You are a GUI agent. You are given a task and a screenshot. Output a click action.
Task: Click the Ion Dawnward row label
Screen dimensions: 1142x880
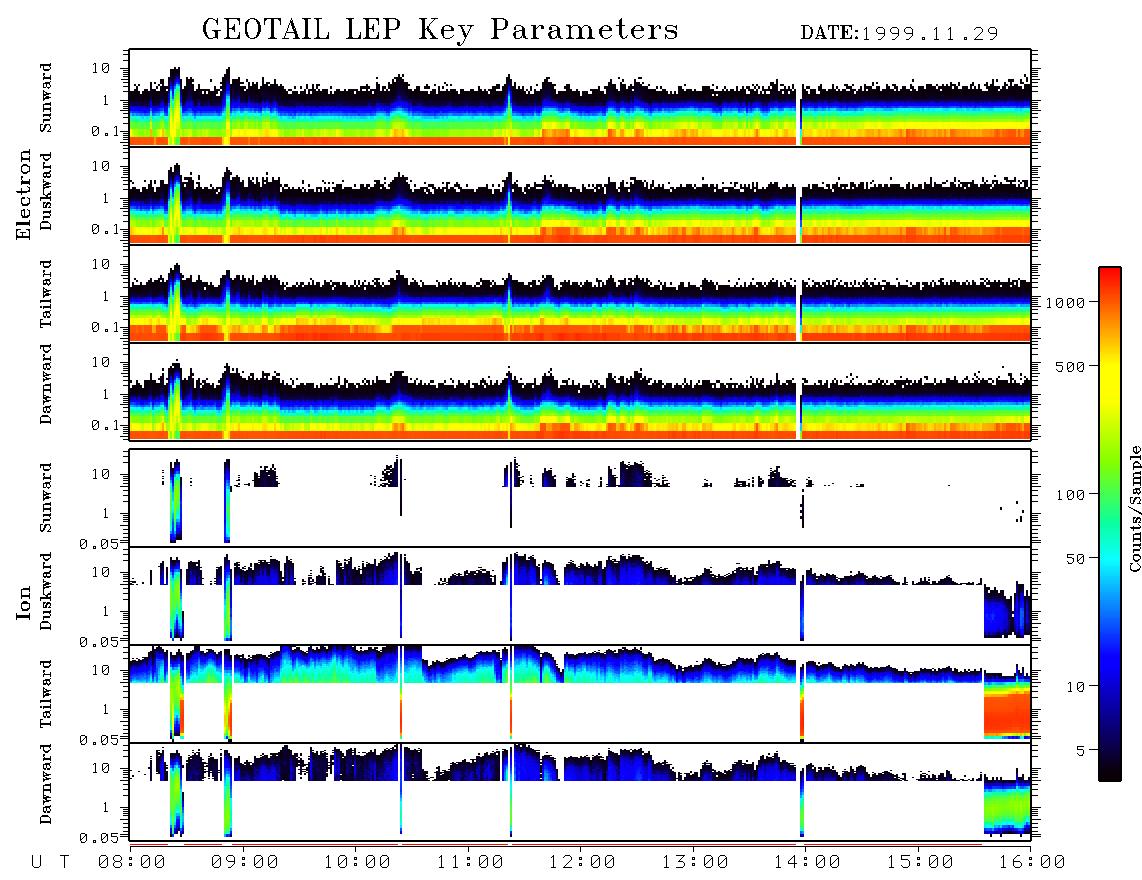(46, 784)
